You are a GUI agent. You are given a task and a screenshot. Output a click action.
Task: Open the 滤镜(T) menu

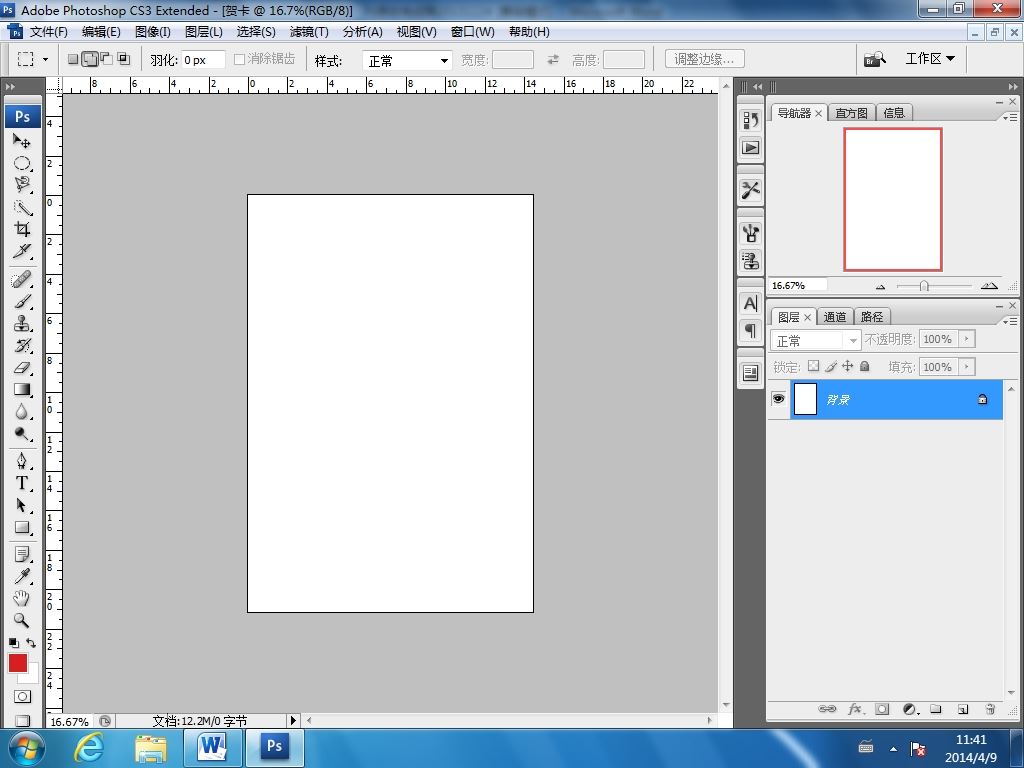click(308, 32)
